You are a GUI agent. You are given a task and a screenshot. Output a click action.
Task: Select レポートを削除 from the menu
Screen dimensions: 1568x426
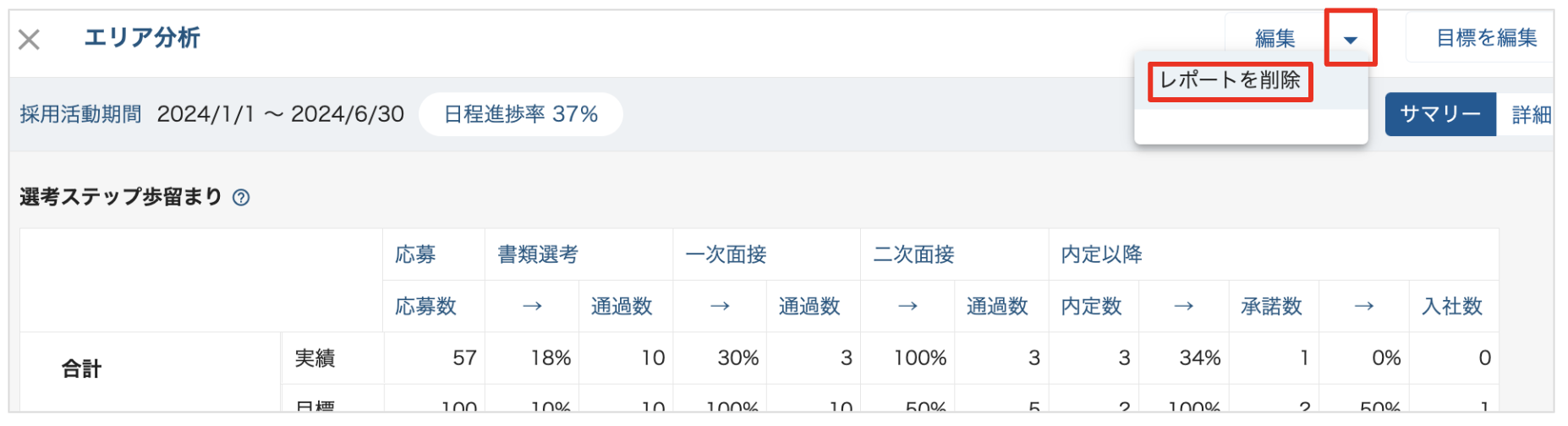click(1230, 81)
